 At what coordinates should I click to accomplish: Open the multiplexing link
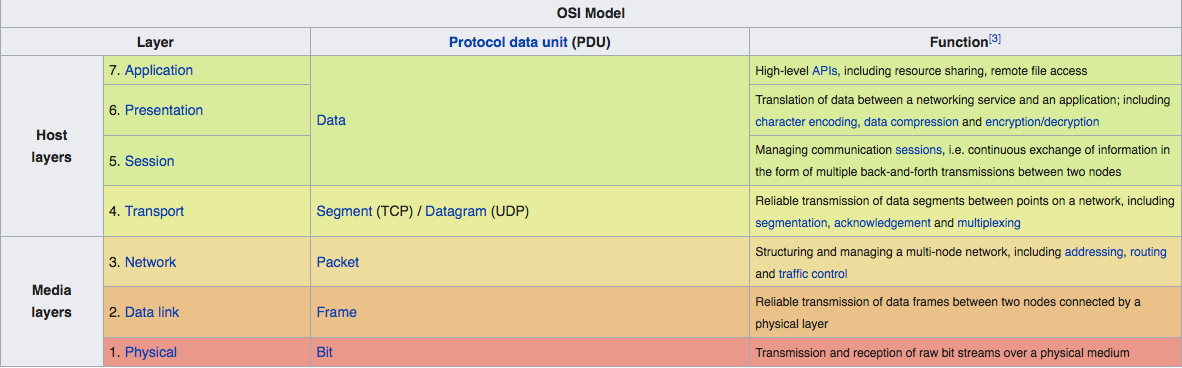(x=989, y=222)
